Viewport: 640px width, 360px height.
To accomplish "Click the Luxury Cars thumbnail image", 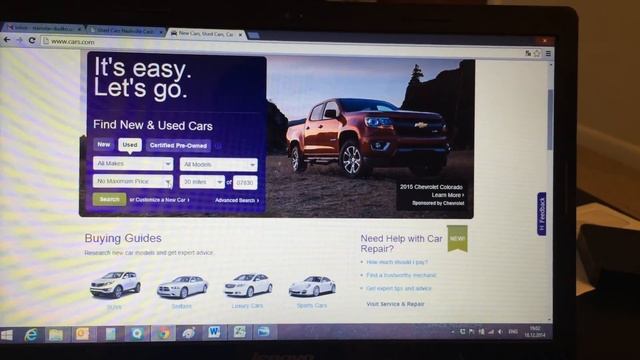I will click(248, 285).
